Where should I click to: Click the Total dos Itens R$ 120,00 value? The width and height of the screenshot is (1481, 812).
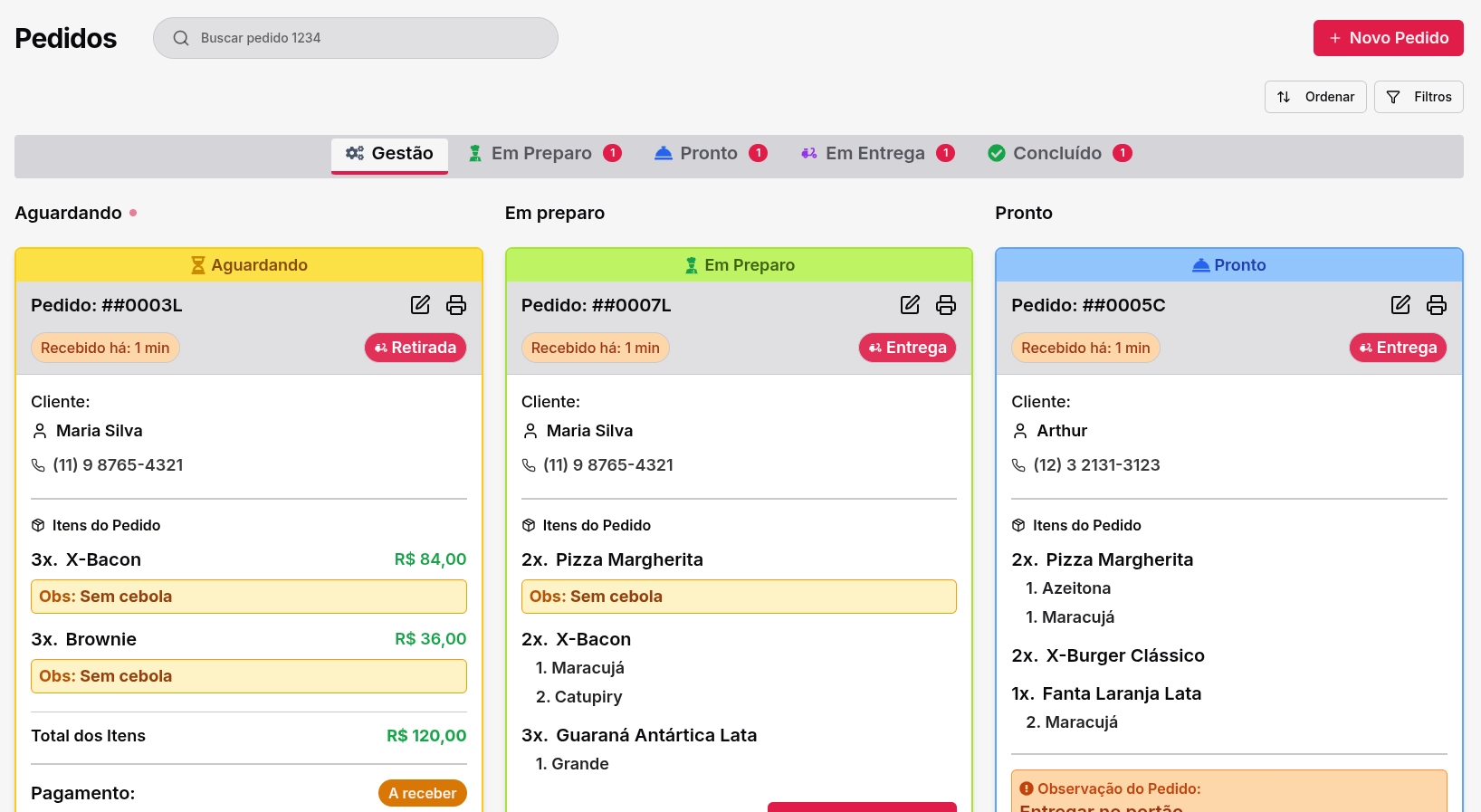(426, 736)
